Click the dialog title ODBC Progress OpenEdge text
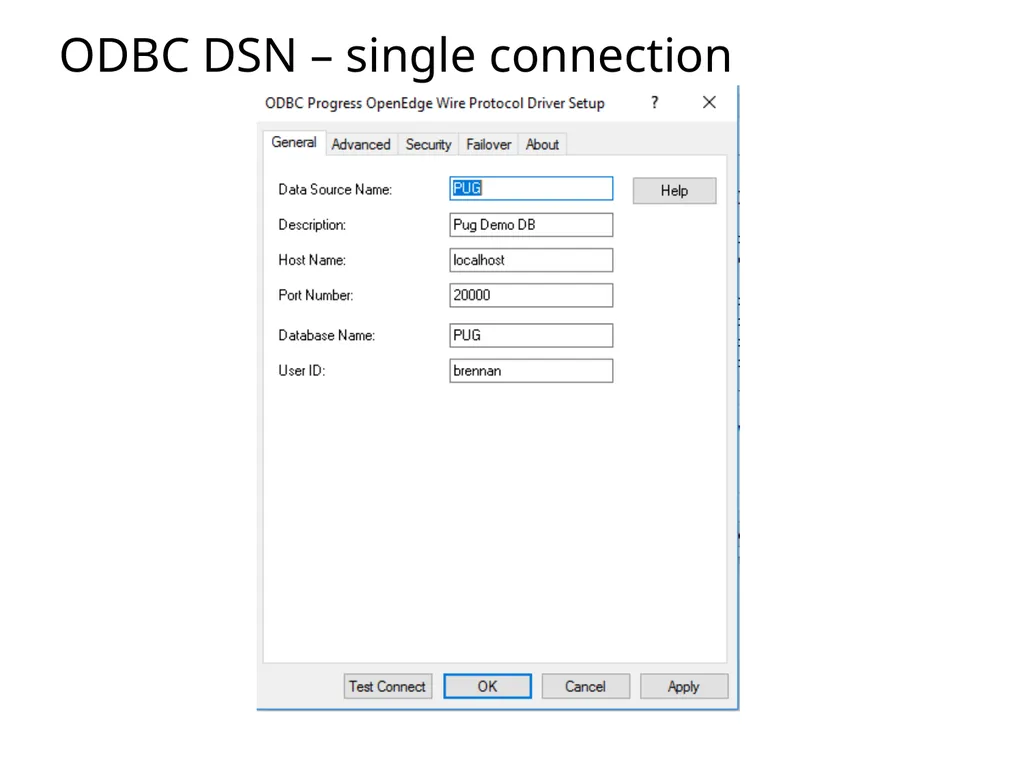1024x768 pixels. coord(435,103)
